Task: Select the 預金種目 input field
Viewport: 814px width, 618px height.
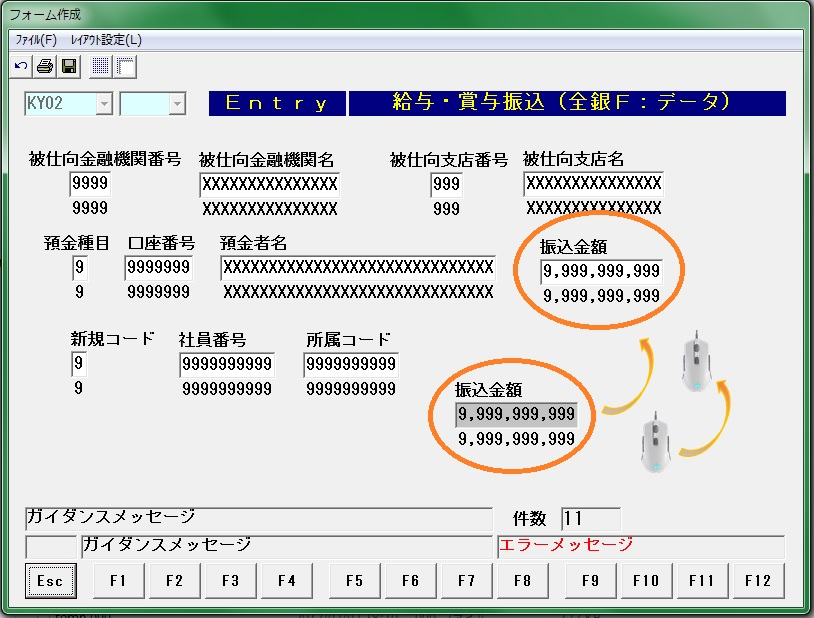Action: [x=79, y=268]
